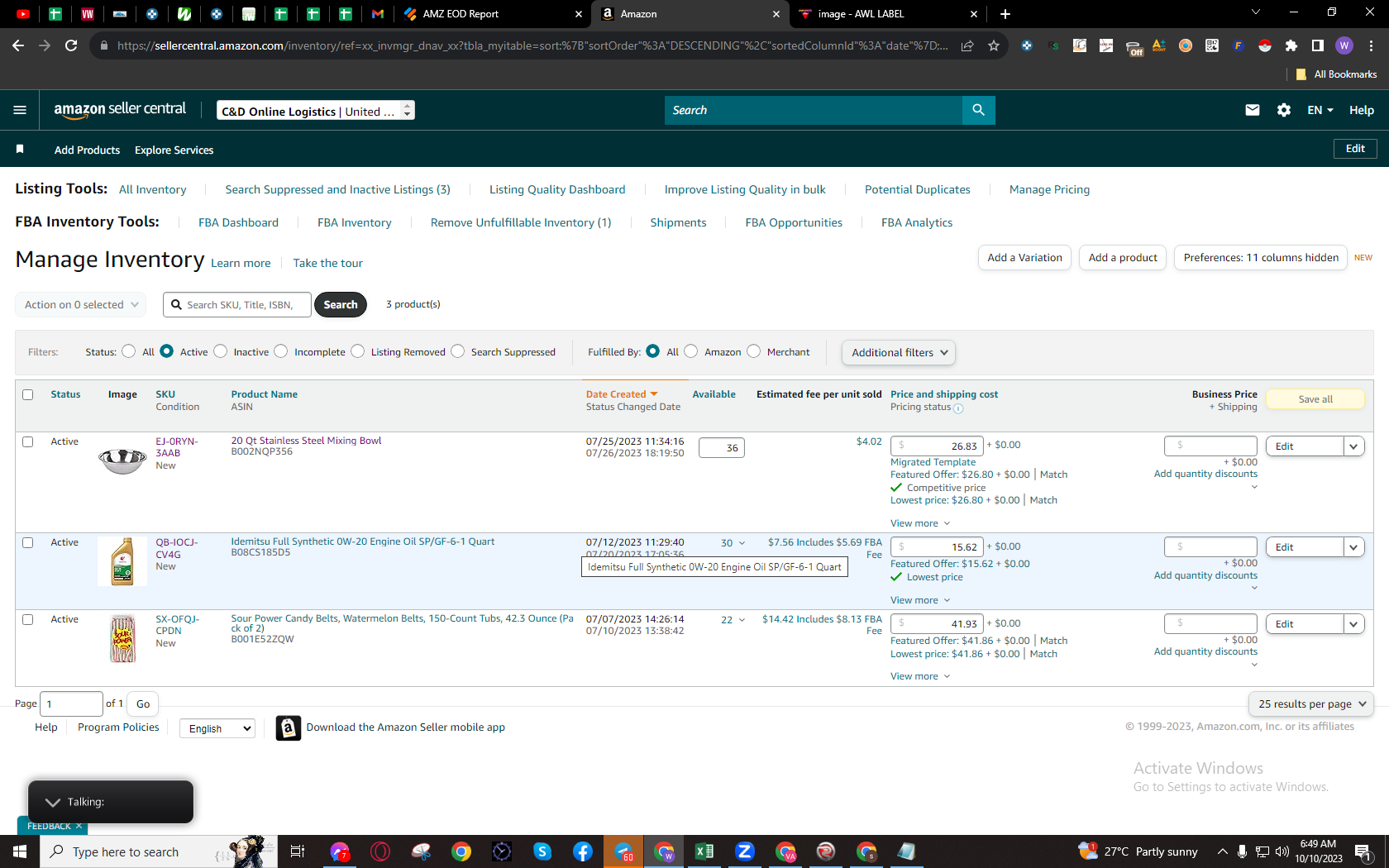Image resolution: width=1389 pixels, height=868 pixels.
Task: Expand the Additional filters dropdown
Action: [899, 353]
